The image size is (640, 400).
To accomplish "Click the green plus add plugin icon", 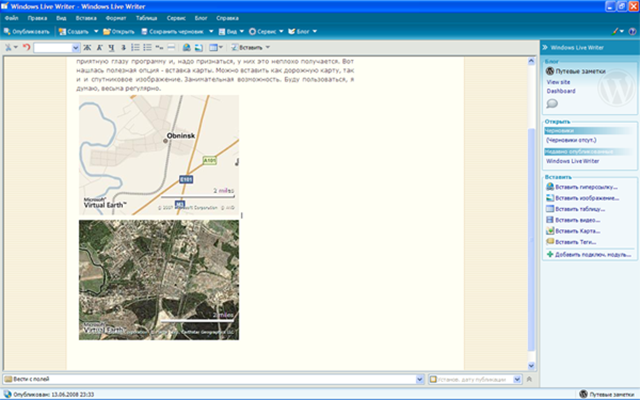I will point(550,254).
